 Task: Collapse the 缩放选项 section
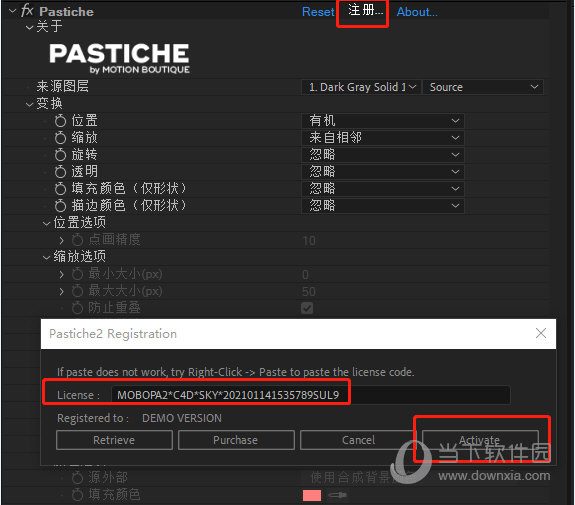point(47,257)
